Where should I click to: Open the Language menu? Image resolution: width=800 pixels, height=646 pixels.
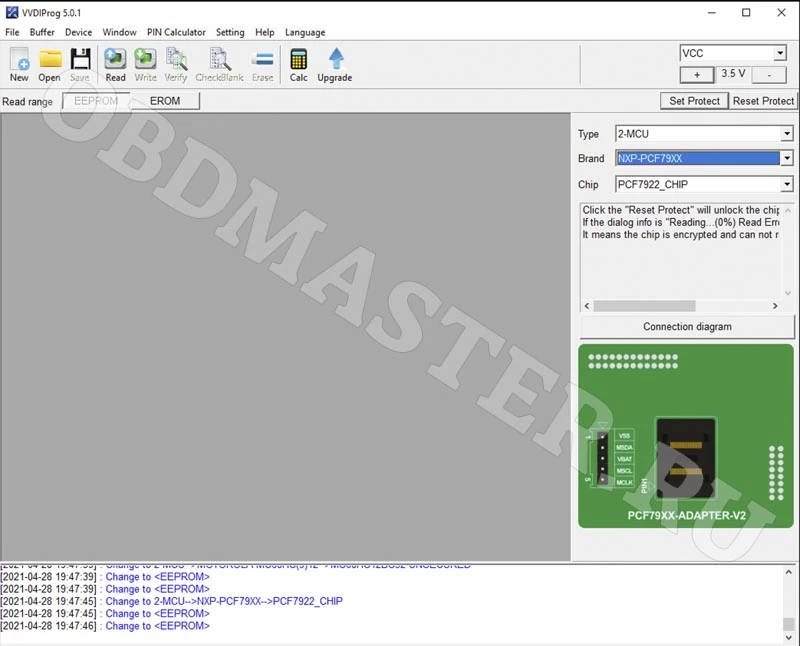(305, 32)
